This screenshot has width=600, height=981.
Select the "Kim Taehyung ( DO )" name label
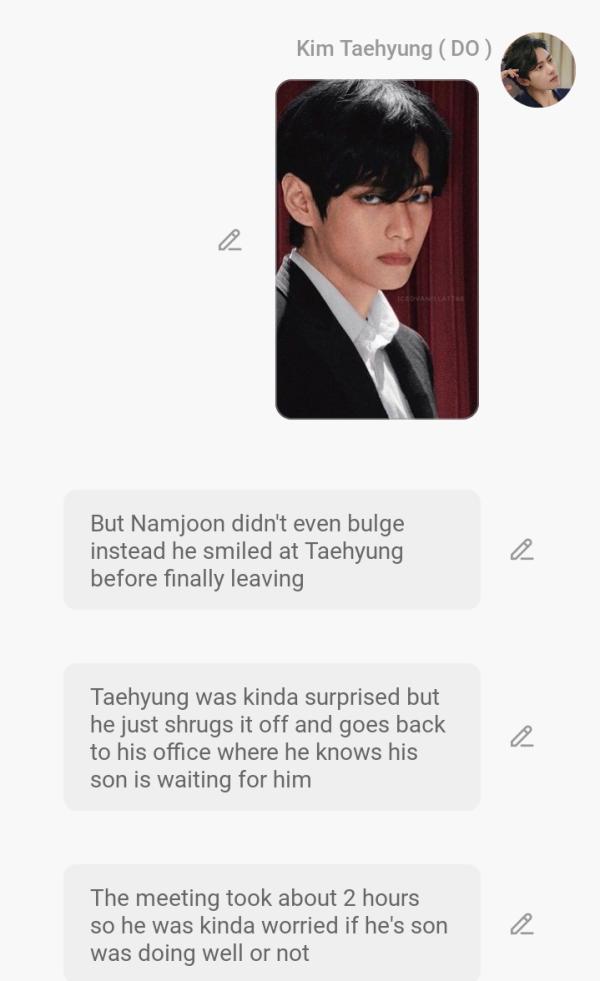click(394, 49)
